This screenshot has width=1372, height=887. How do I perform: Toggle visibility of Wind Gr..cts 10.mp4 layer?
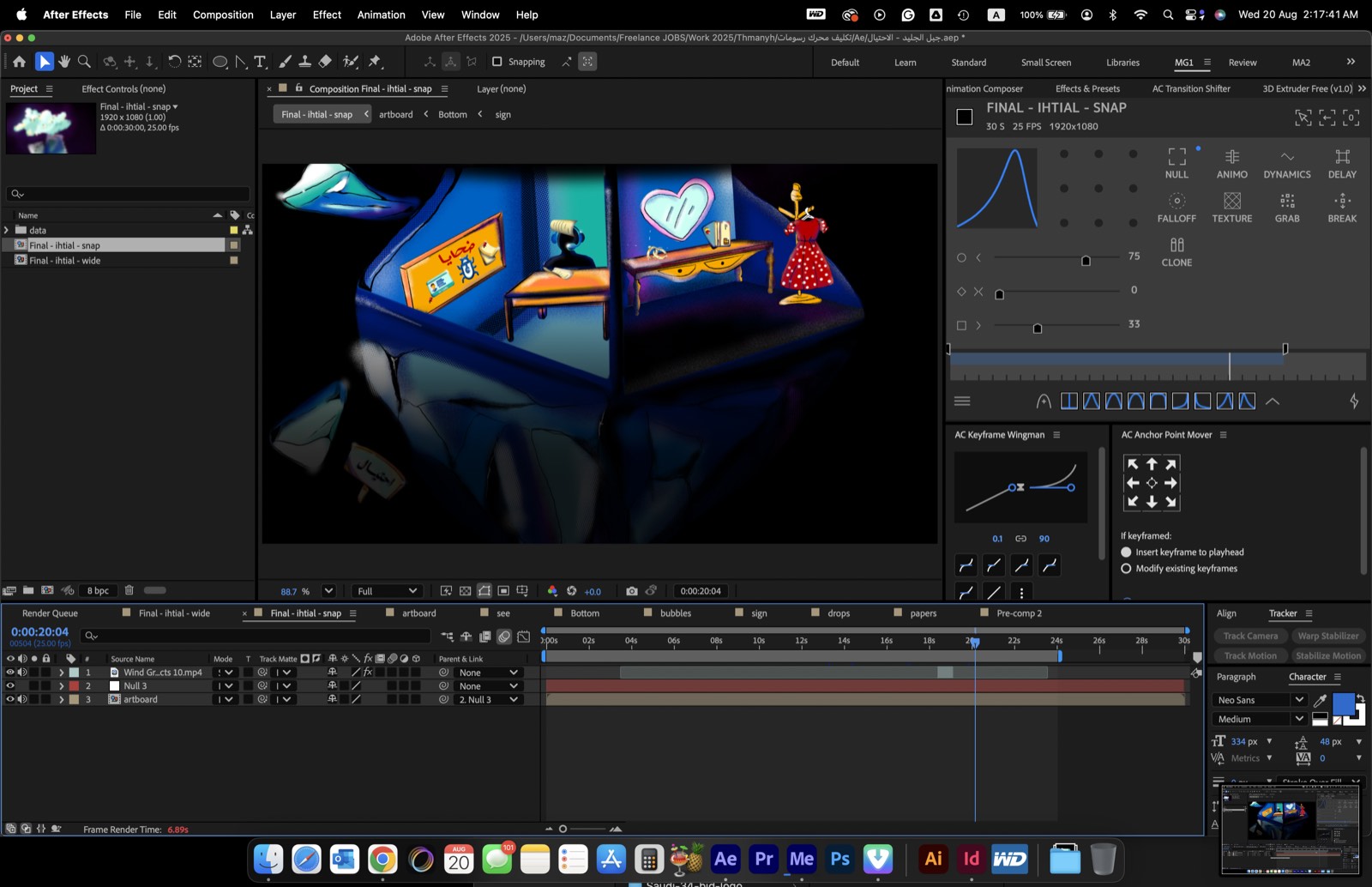[x=10, y=673]
